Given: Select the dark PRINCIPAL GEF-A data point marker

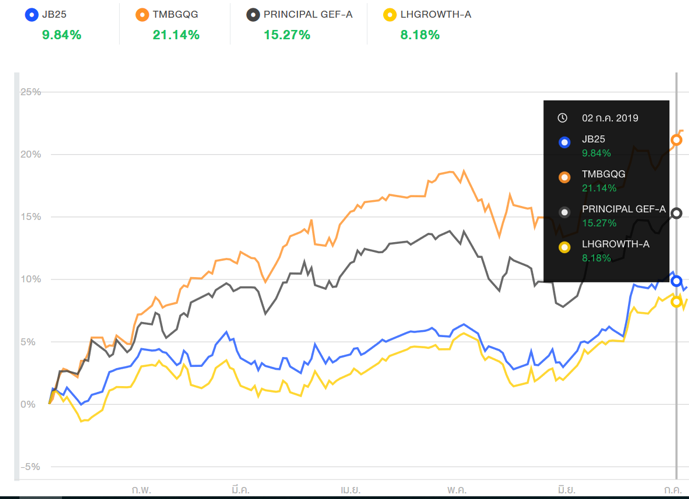Looking at the screenshot, I should point(677,213).
